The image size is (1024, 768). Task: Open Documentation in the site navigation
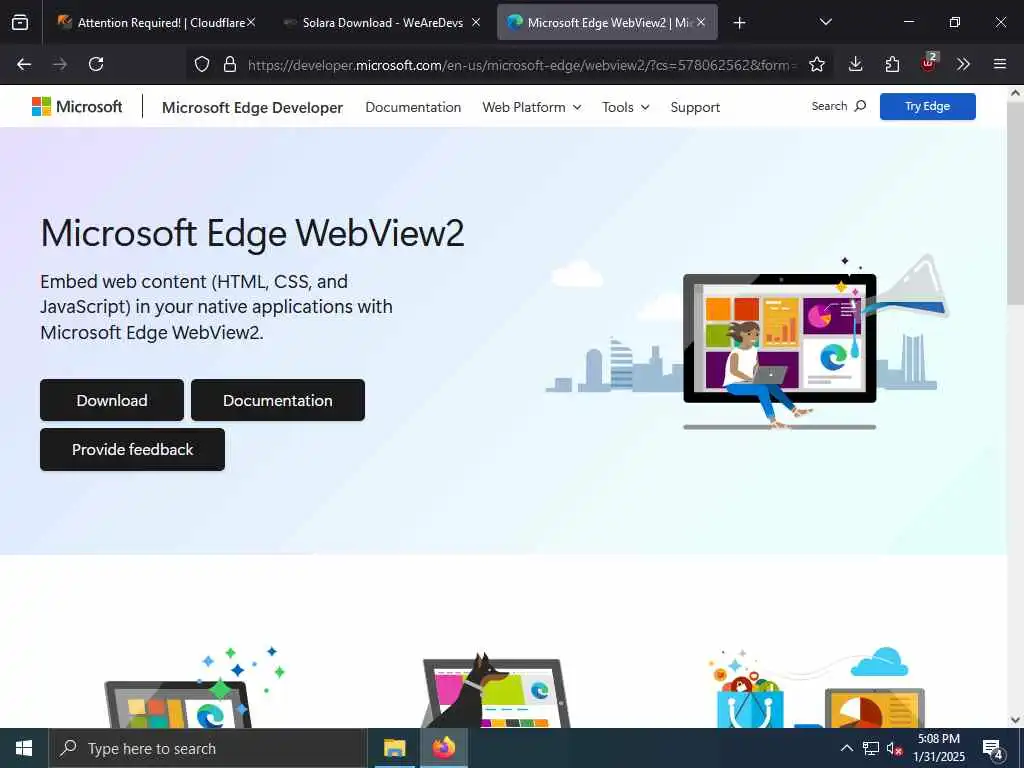point(413,107)
